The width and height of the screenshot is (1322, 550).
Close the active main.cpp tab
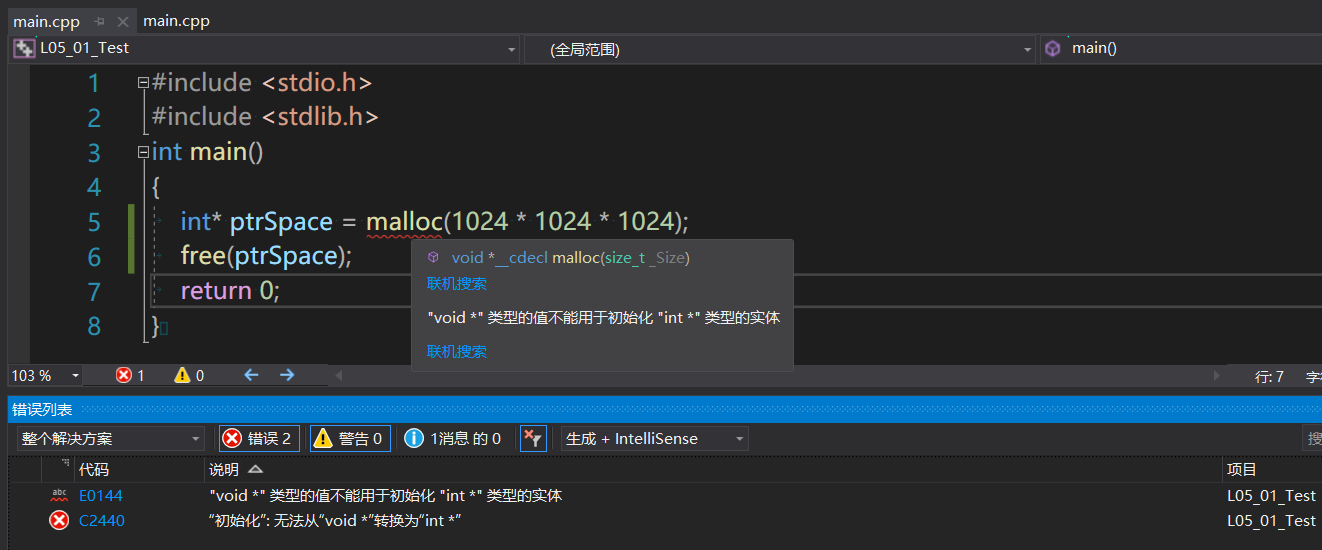(123, 21)
